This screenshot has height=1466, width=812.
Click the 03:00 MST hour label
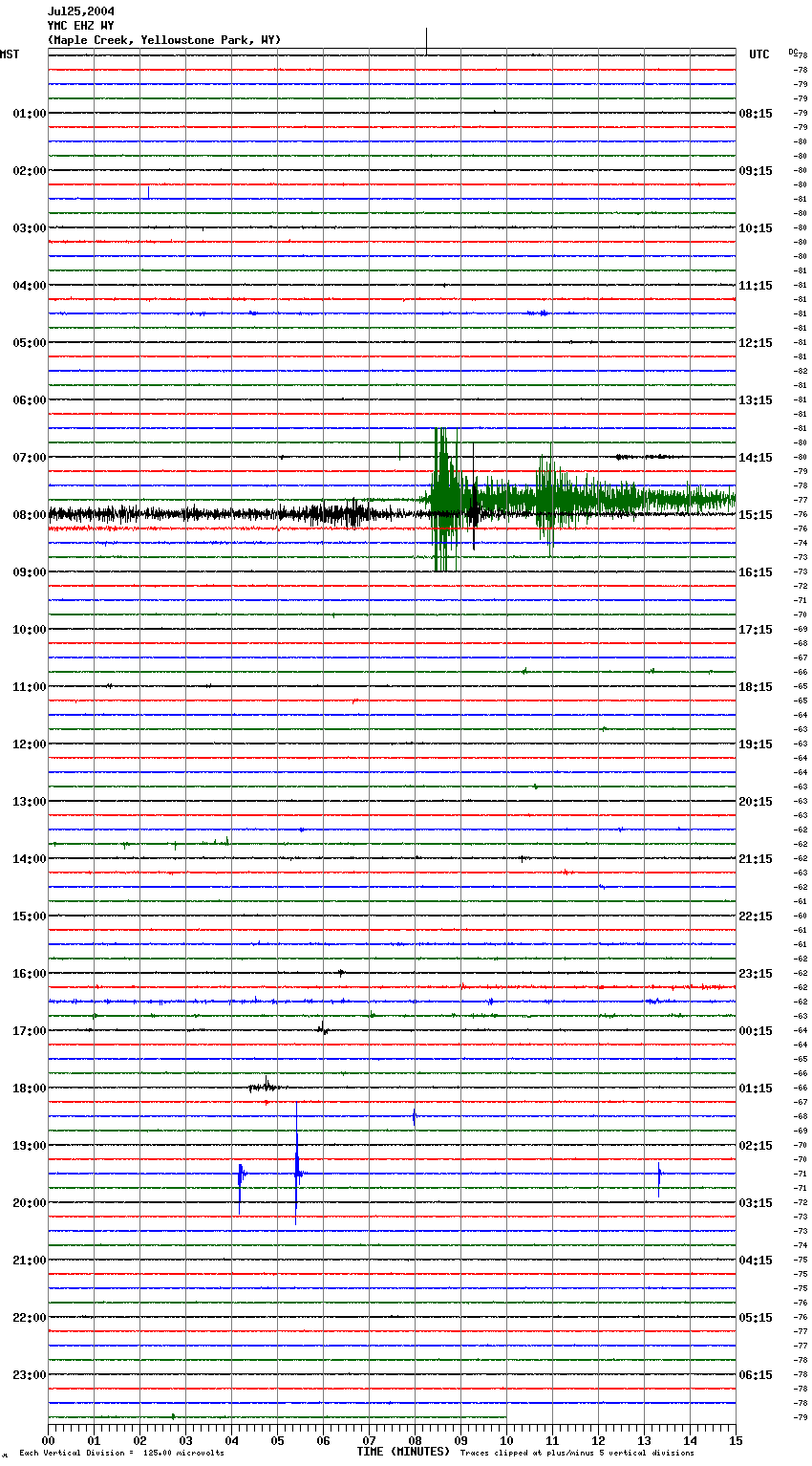pyautogui.click(x=30, y=228)
